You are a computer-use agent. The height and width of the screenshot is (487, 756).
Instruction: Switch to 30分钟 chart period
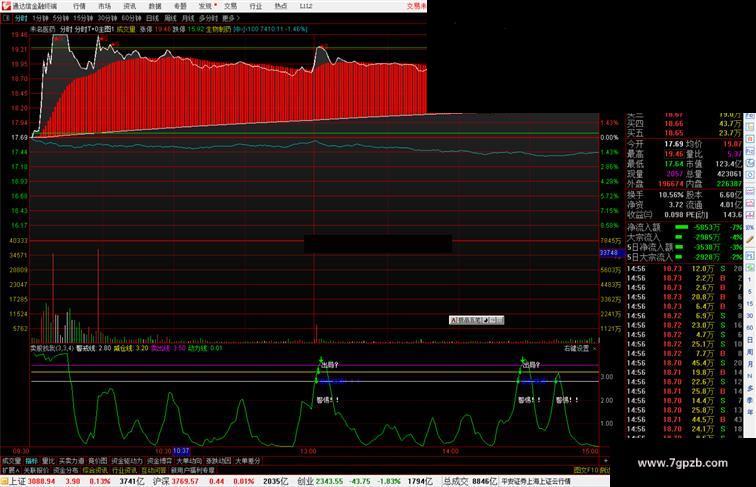[x=107, y=18]
